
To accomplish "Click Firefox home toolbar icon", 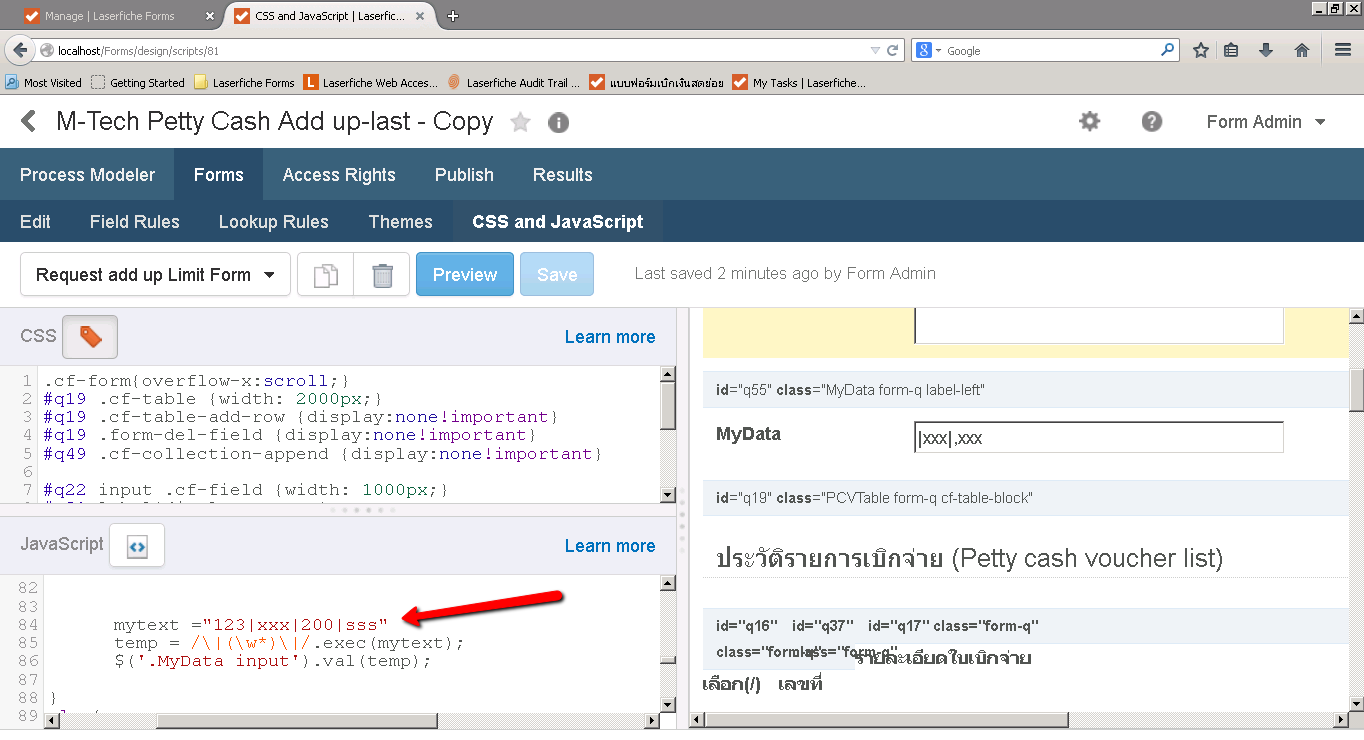I will [1301, 50].
